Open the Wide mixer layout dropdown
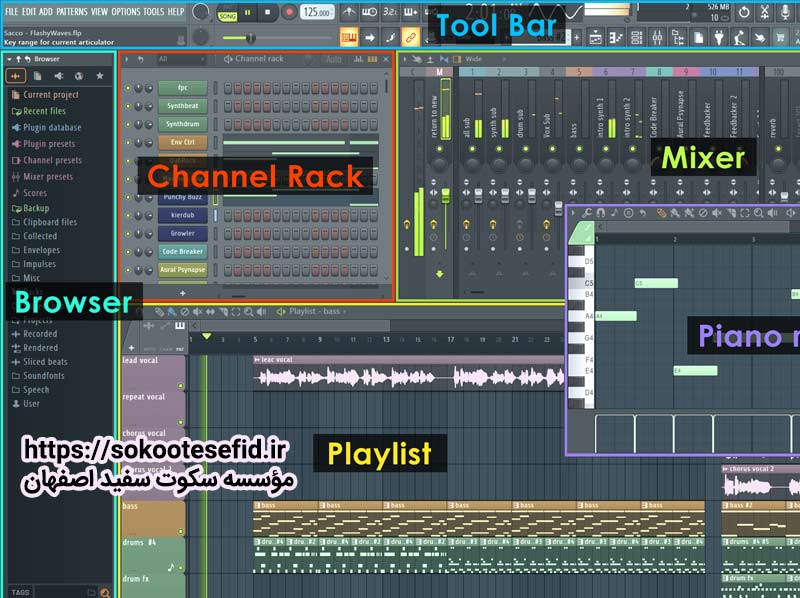 click(485, 59)
